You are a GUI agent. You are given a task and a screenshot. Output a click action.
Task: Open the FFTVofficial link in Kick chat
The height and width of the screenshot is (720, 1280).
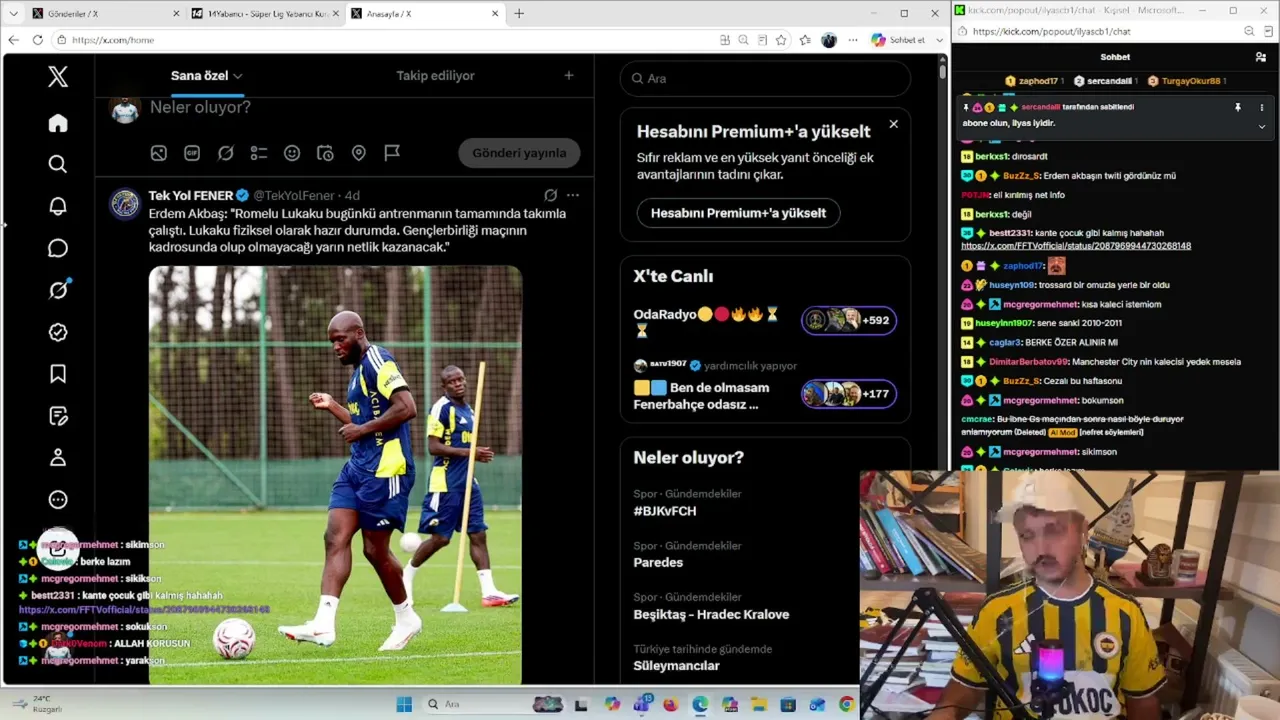click(1076, 246)
